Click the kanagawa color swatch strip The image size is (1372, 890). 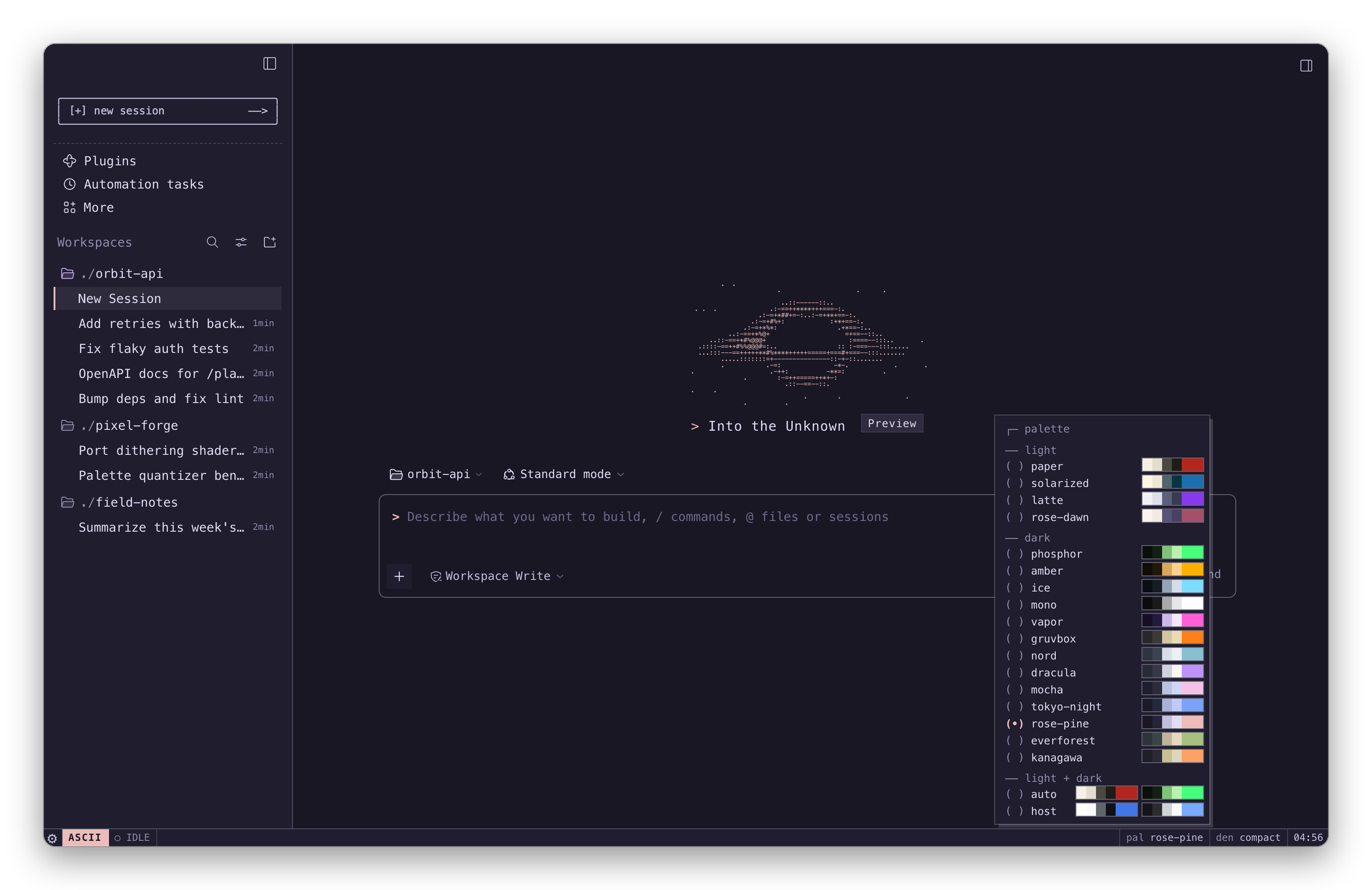(1172, 756)
